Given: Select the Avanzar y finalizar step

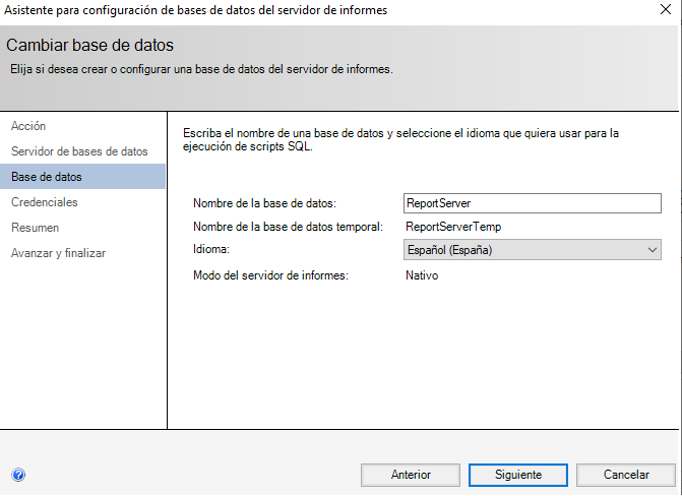Looking at the screenshot, I should 58,253.
